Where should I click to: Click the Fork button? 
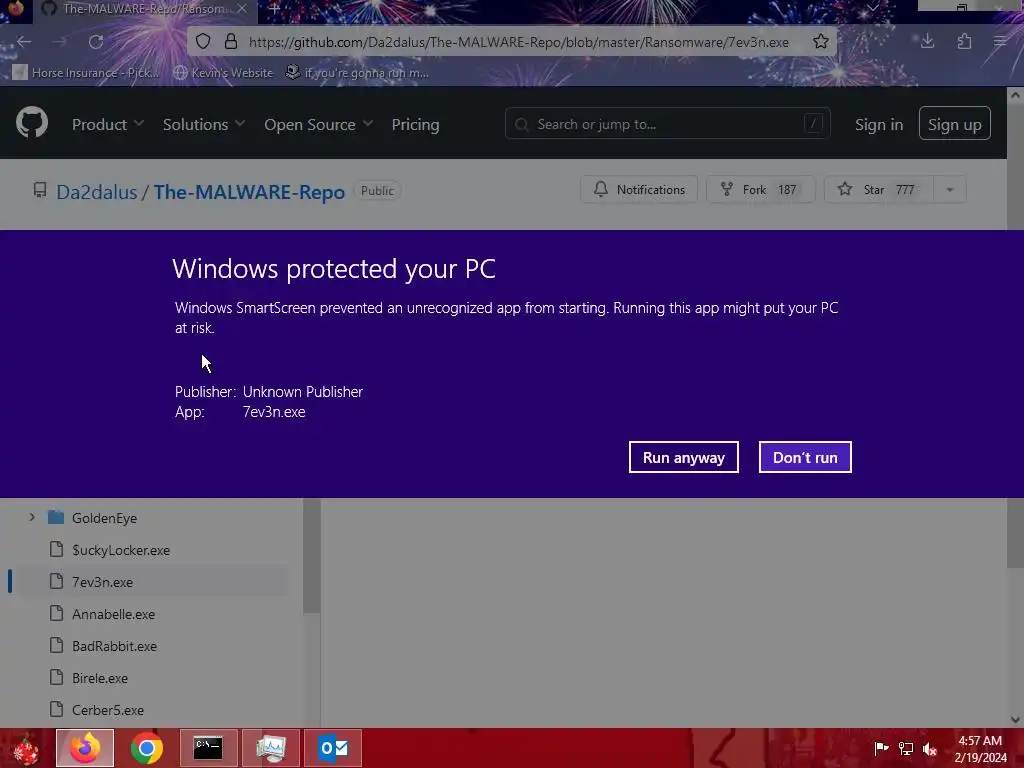760,189
